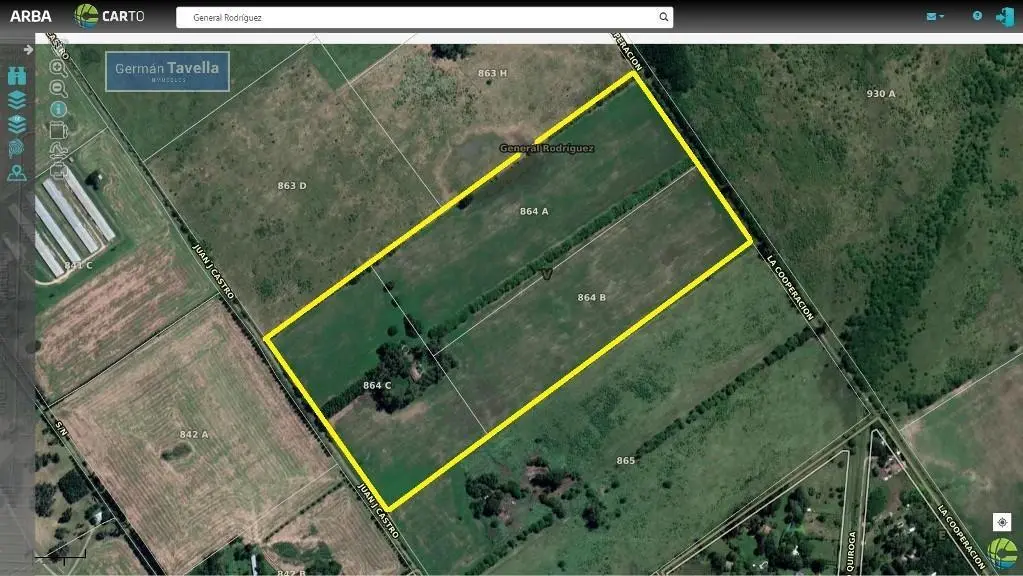Click the CARTO globe logo at map corner

click(1003, 553)
